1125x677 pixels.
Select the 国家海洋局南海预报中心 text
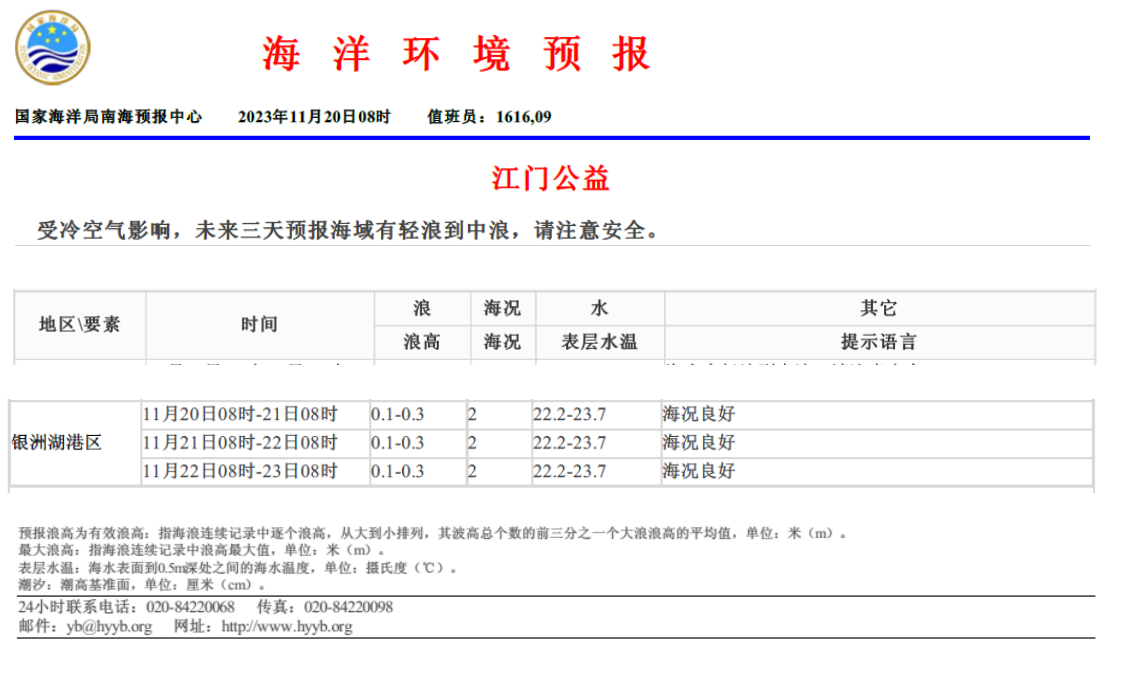(108, 117)
